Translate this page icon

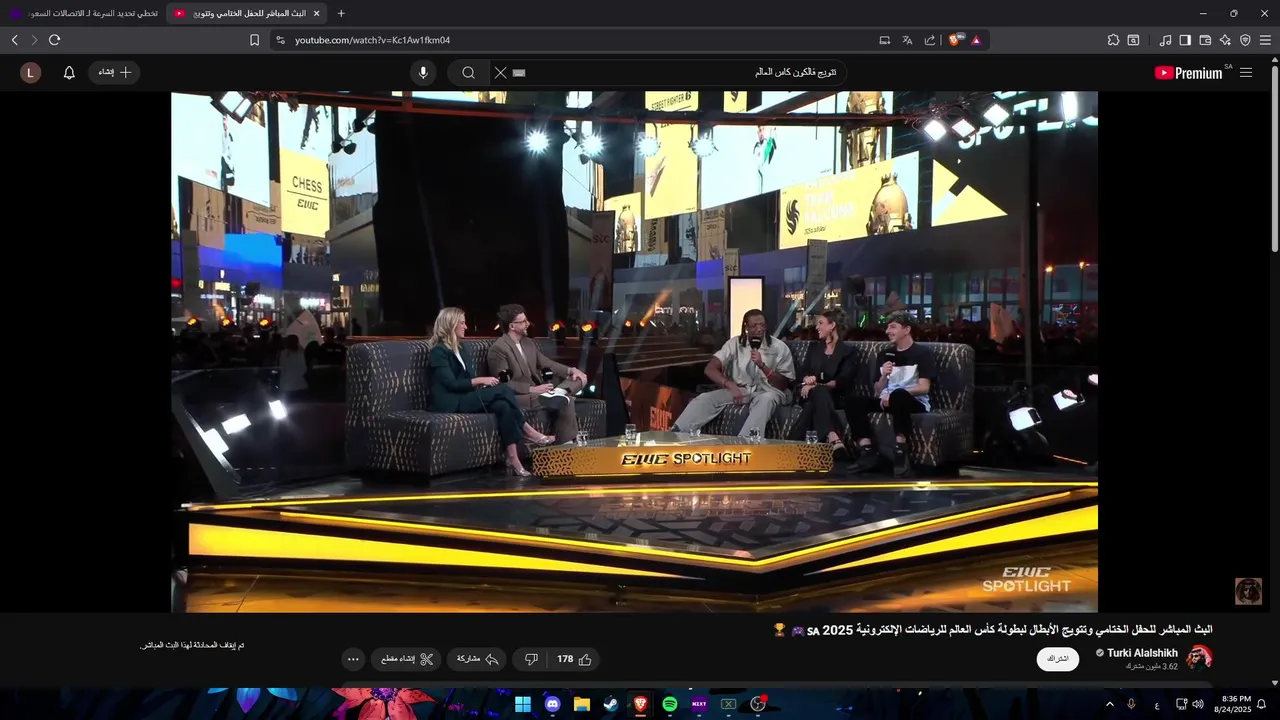pos(907,40)
